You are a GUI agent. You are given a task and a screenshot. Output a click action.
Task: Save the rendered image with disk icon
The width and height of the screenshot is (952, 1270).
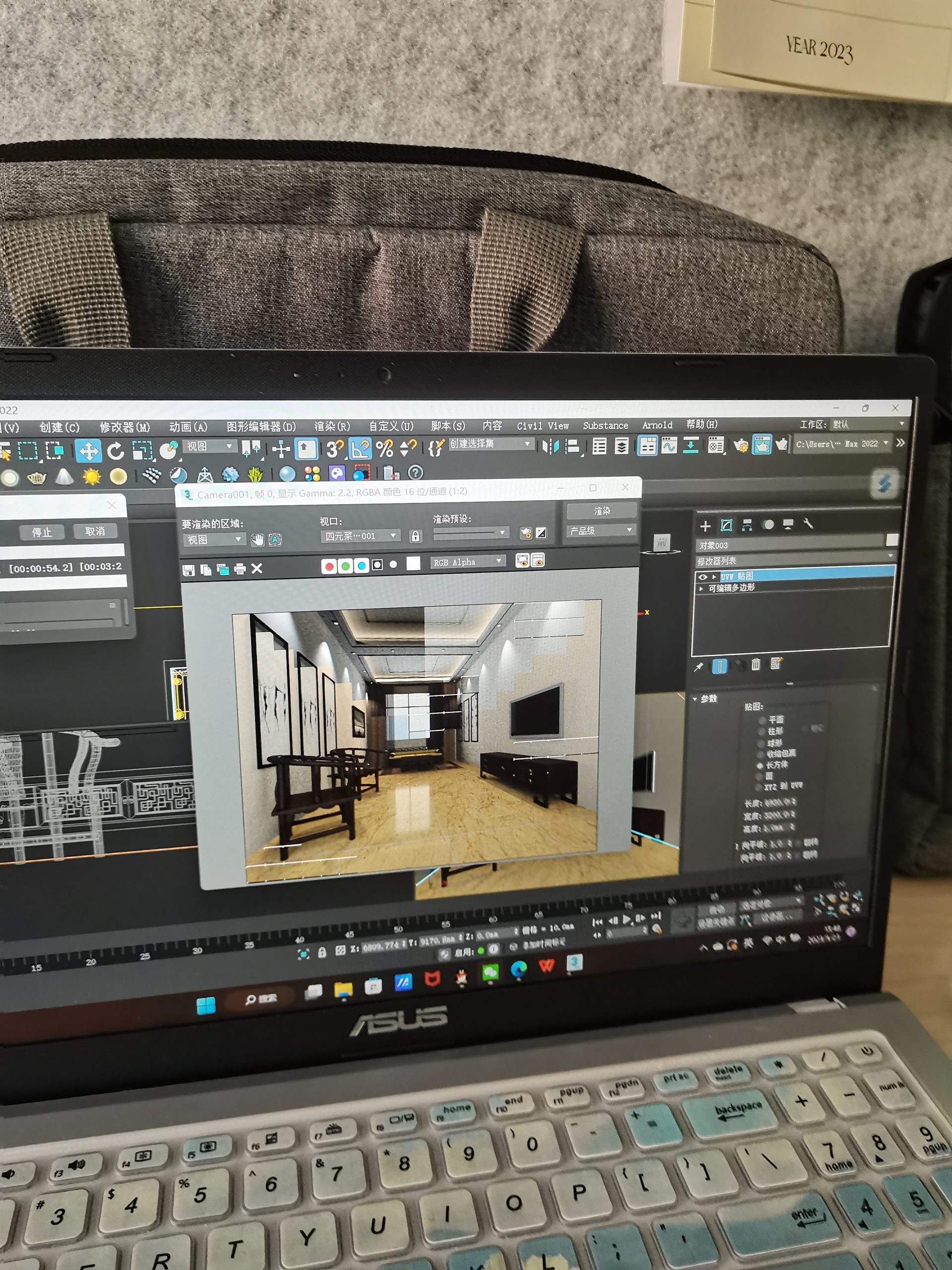tap(188, 570)
